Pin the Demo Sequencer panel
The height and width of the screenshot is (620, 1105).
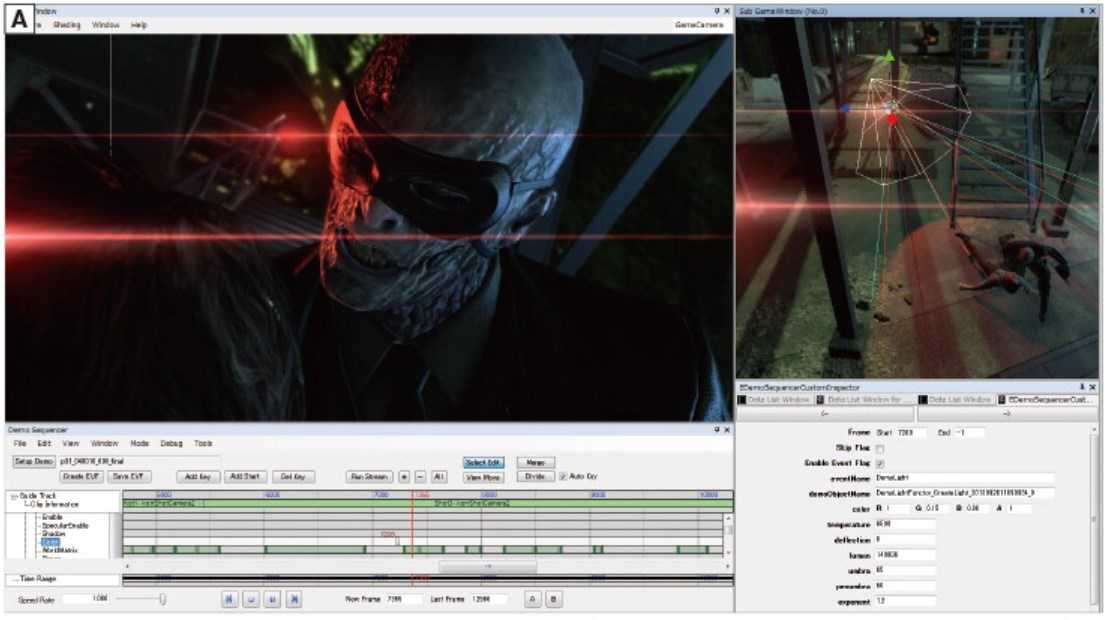point(717,429)
